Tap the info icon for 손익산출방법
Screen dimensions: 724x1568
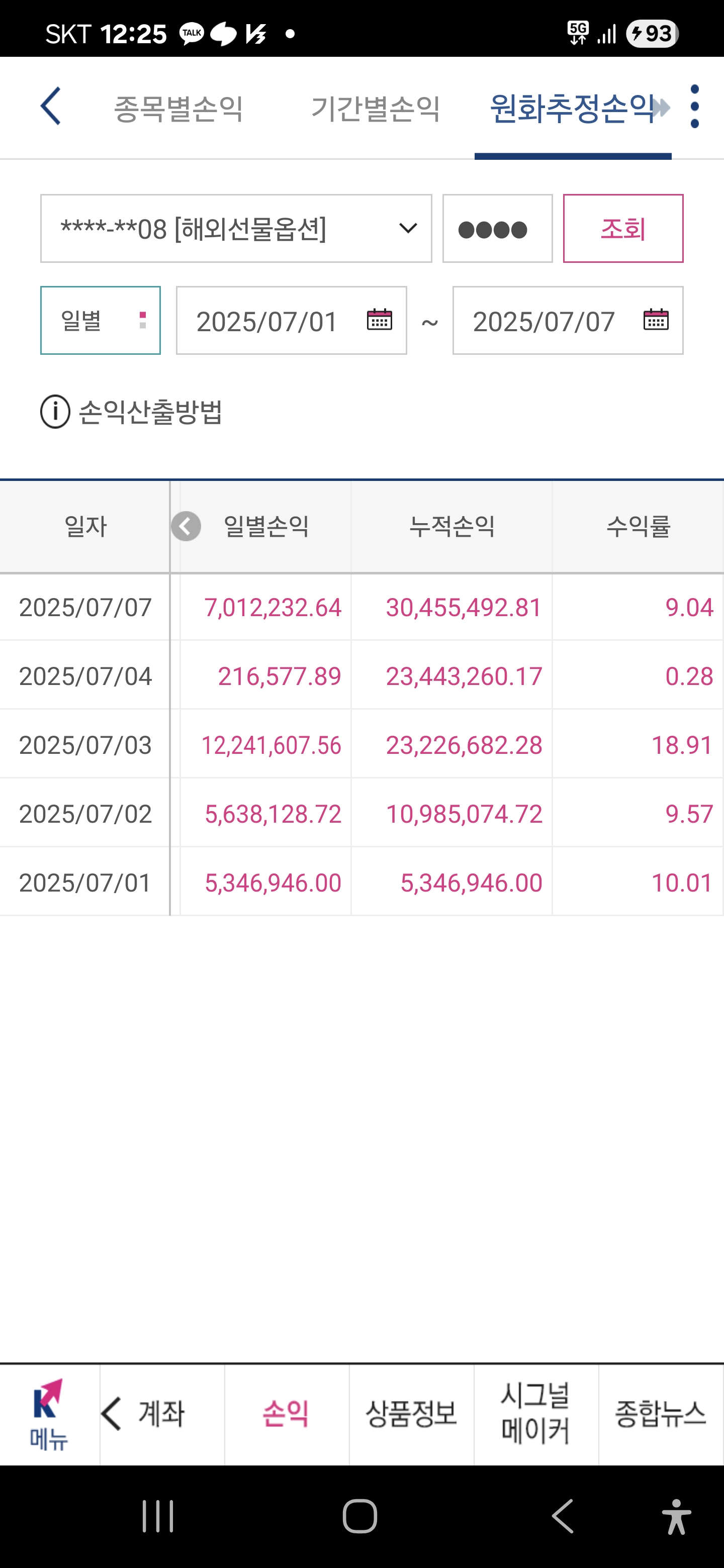(55, 412)
